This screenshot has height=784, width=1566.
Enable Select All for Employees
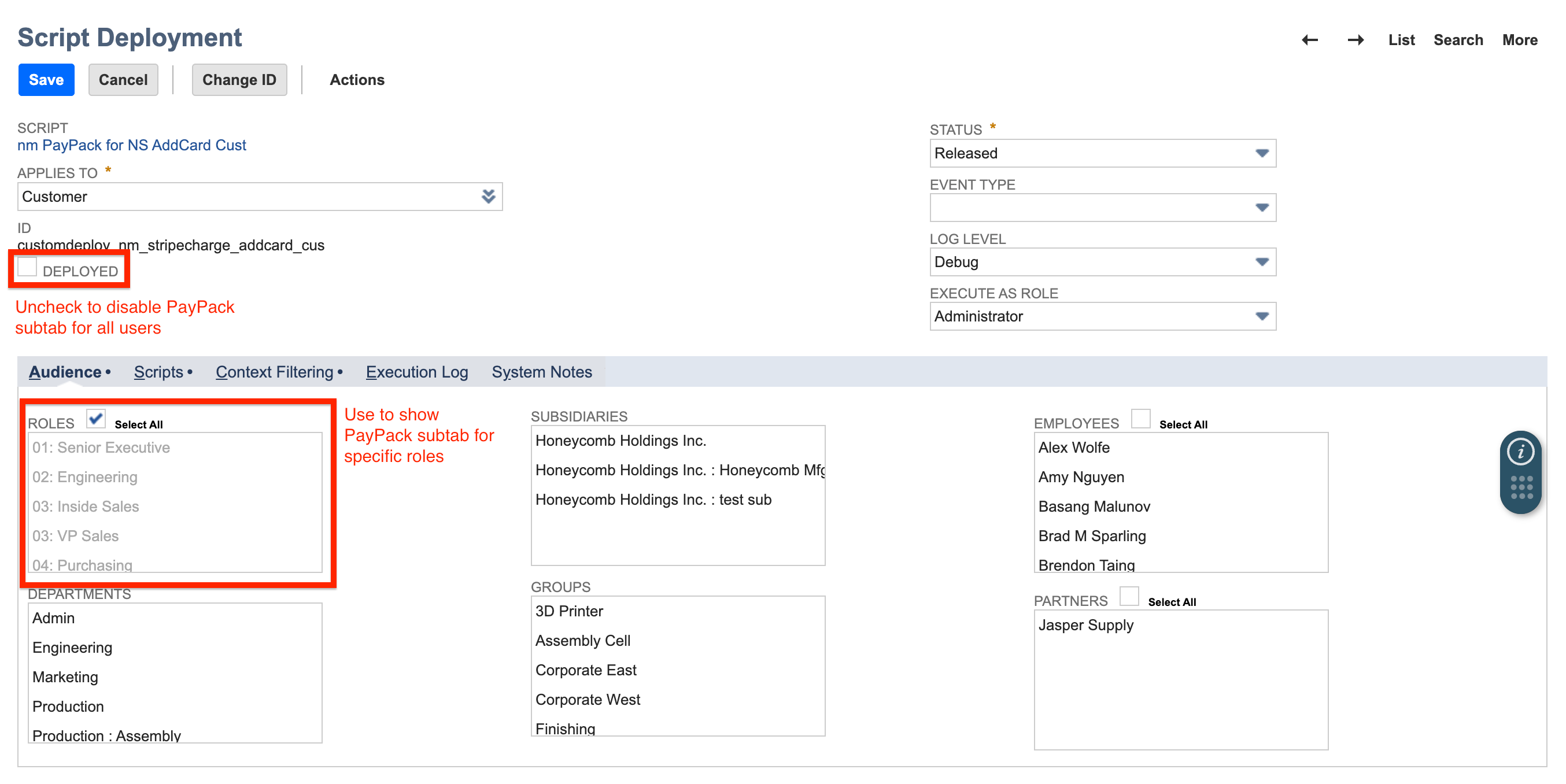point(1141,418)
